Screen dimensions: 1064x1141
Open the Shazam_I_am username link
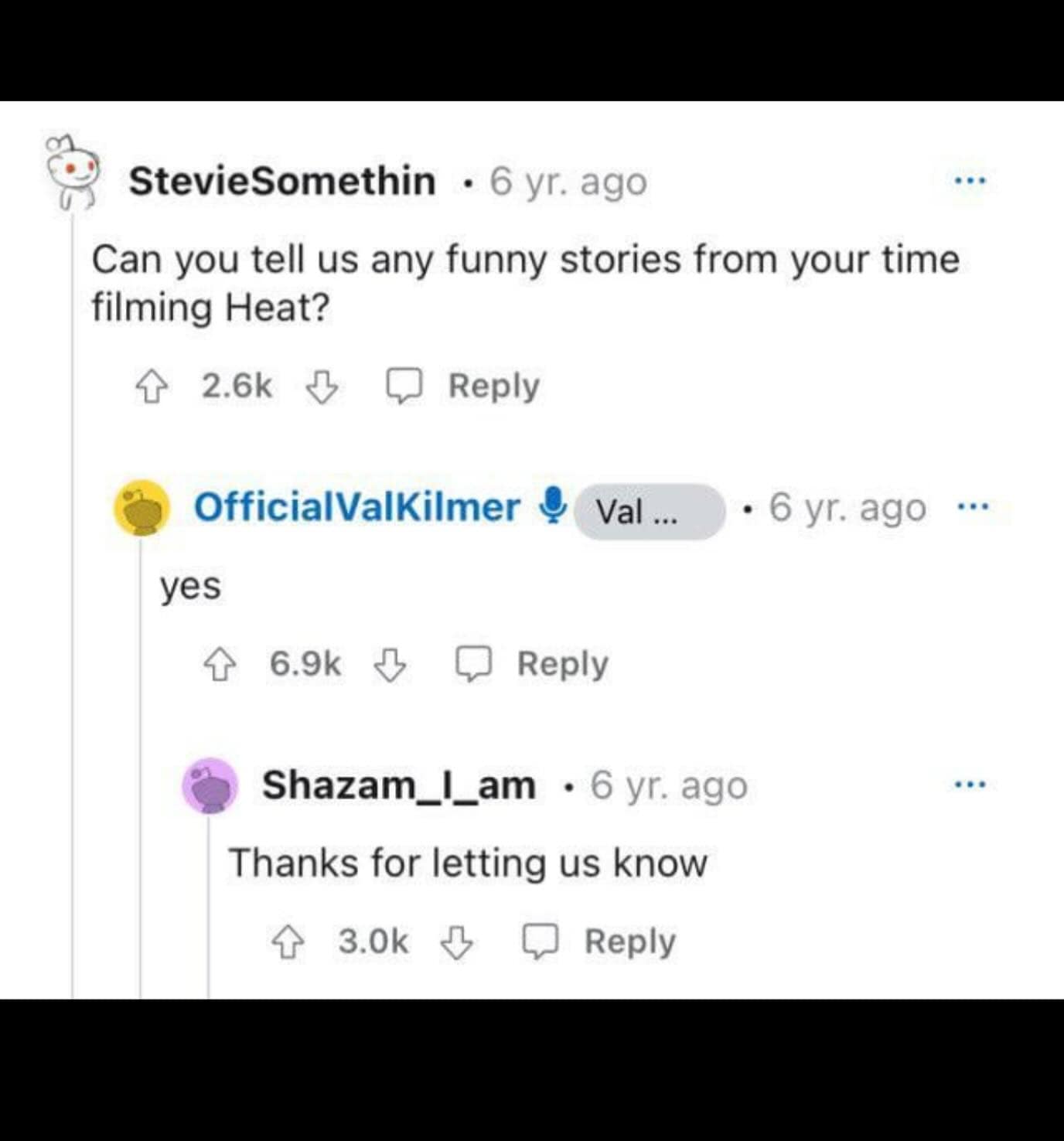398,785
